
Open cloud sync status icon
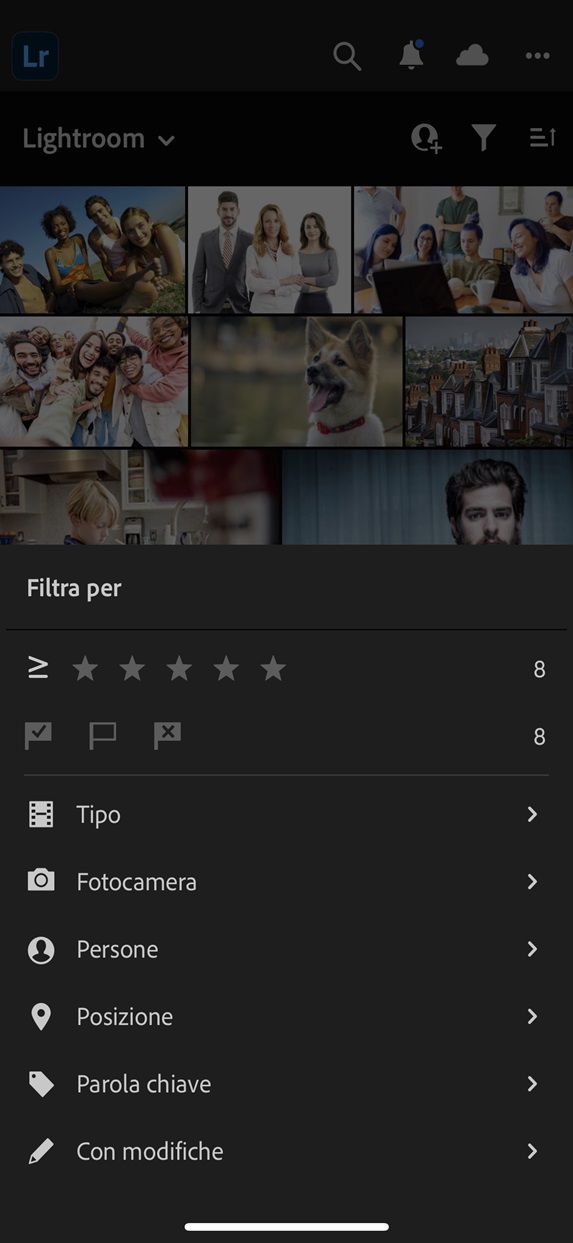point(472,56)
